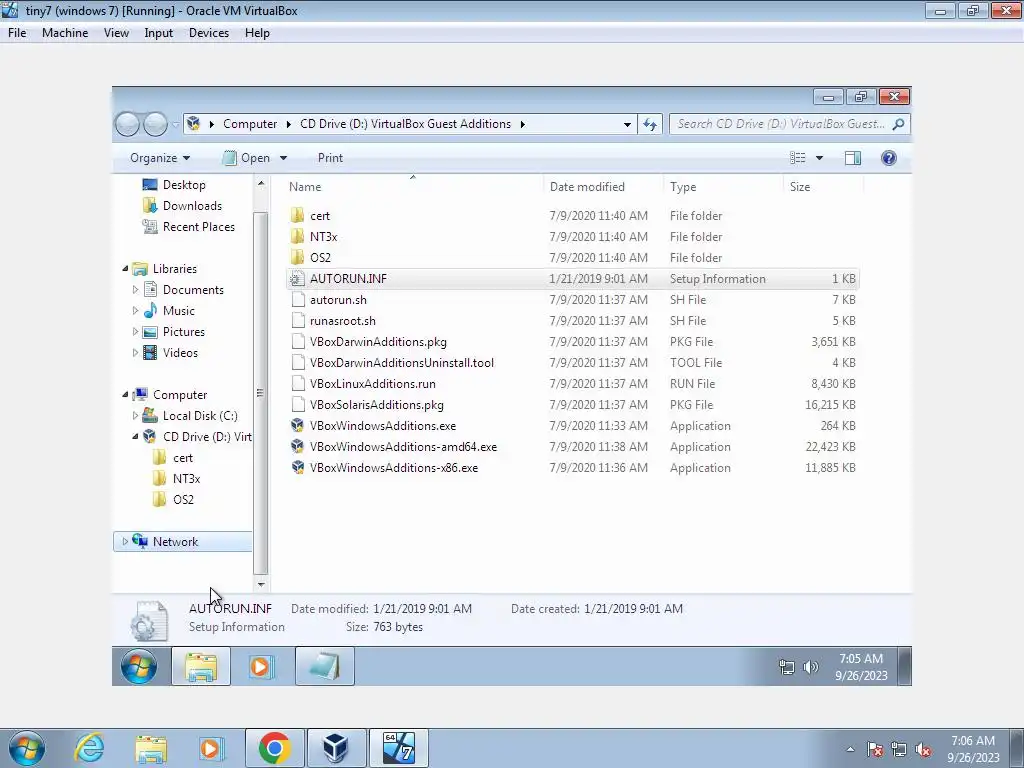Click VirtualBox cube icon on host taskbar

336,748
